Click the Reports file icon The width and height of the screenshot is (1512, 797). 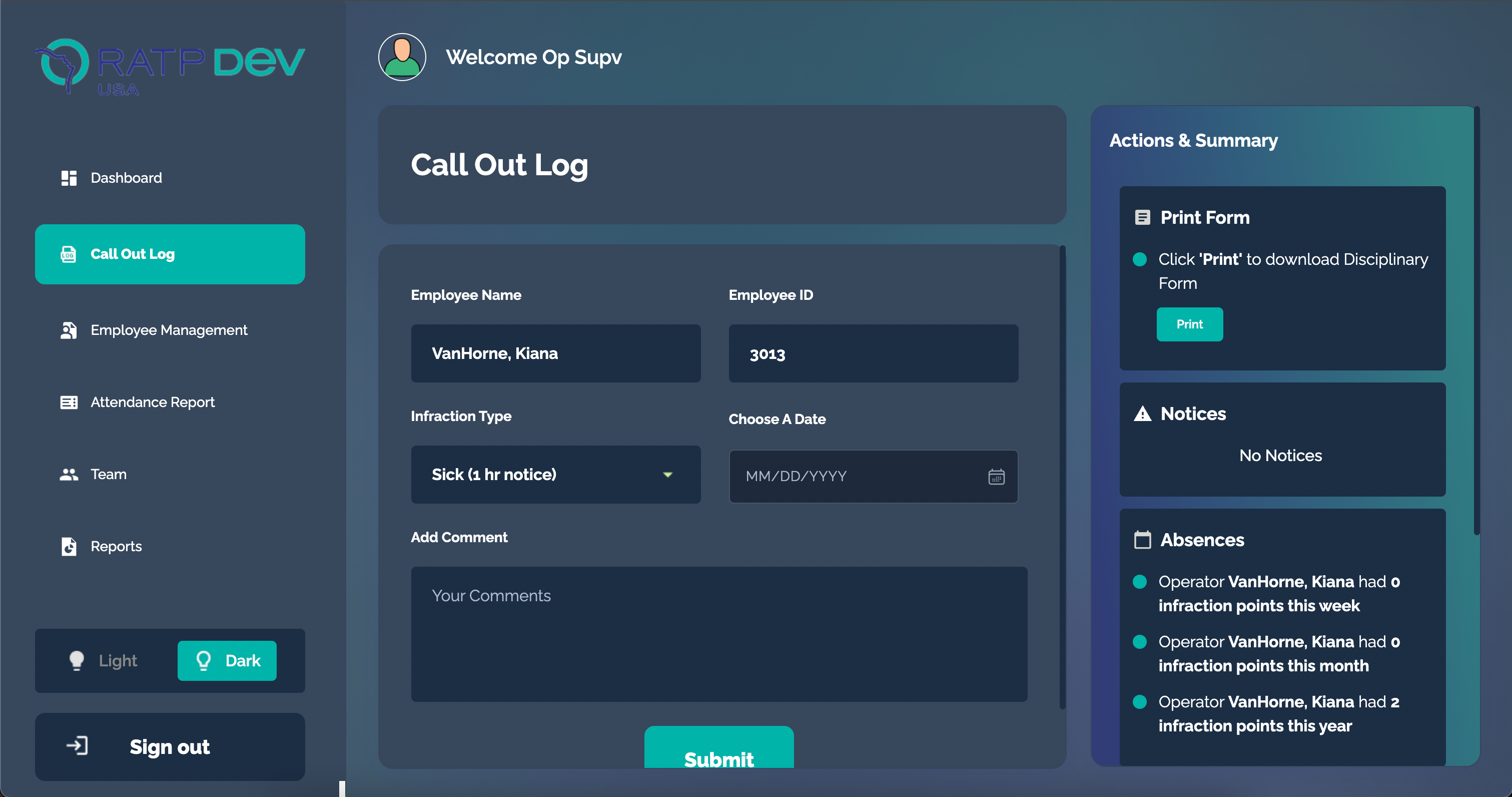pyautogui.click(x=69, y=546)
